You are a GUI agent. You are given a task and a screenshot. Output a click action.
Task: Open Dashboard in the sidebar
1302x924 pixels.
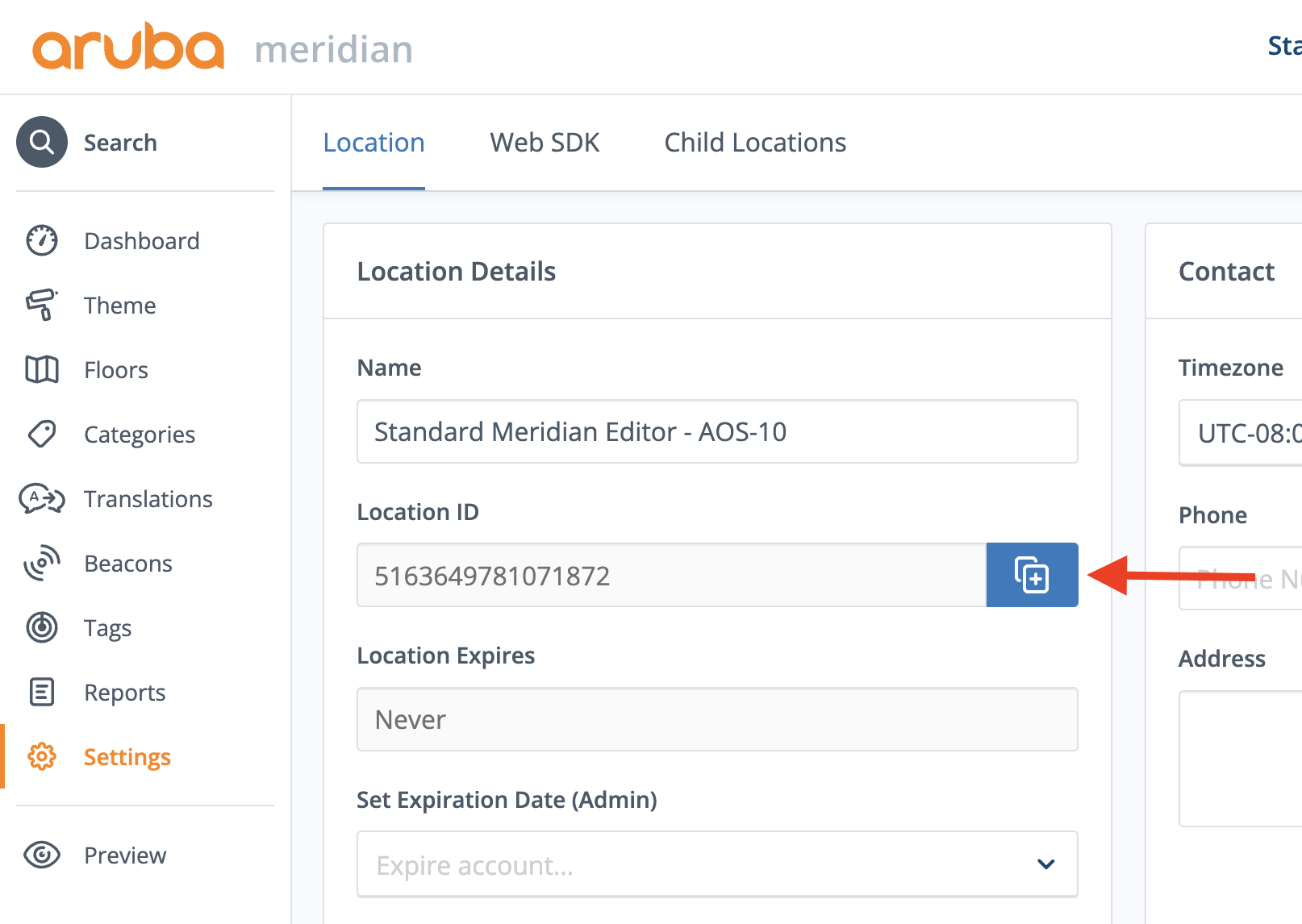click(x=142, y=241)
